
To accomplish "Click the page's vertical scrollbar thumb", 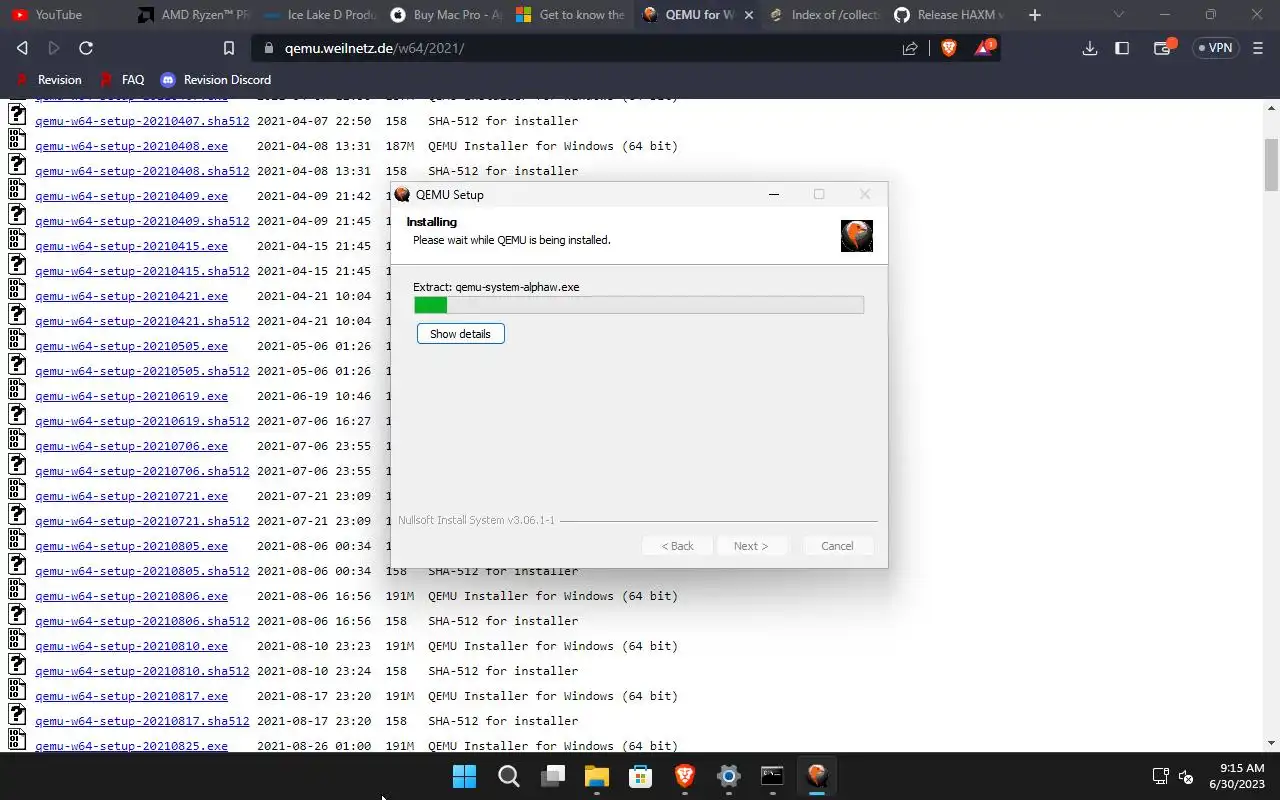I will [1272, 165].
